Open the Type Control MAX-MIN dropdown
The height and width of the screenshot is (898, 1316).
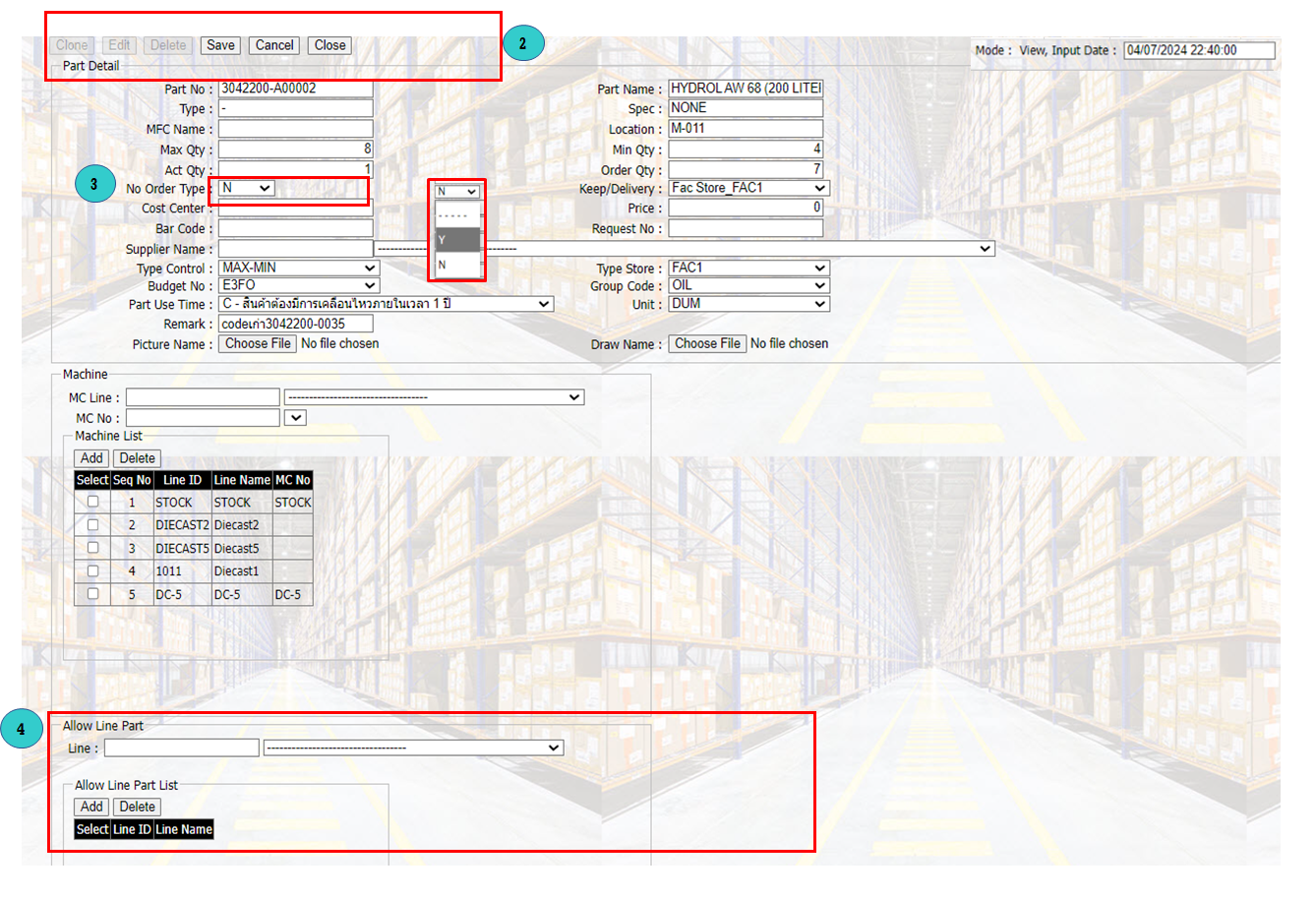(299, 268)
